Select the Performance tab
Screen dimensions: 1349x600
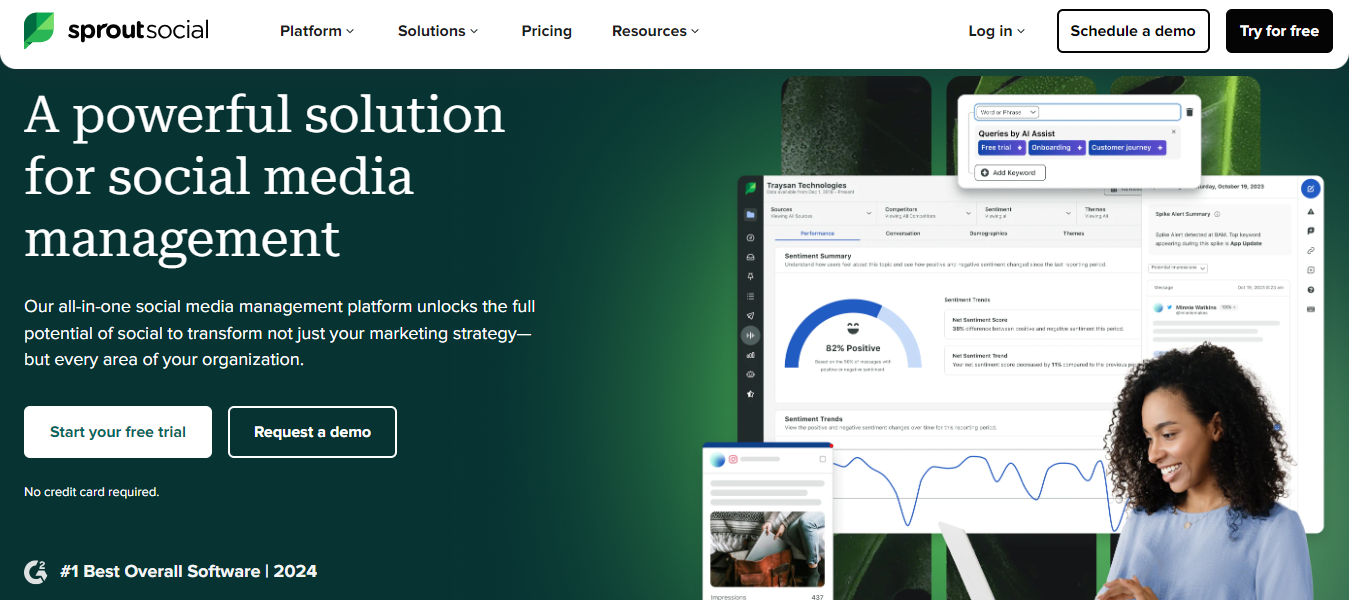coord(817,234)
